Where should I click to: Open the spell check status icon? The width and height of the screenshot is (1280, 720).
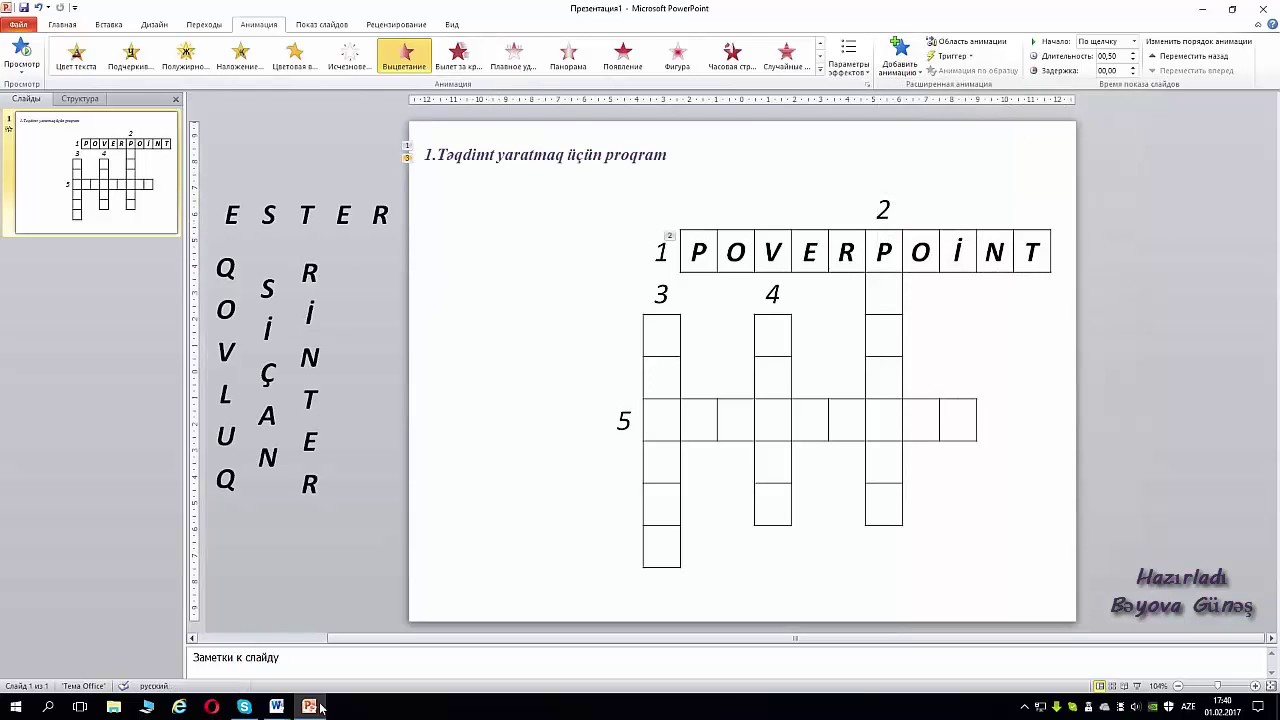(x=124, y=686)
